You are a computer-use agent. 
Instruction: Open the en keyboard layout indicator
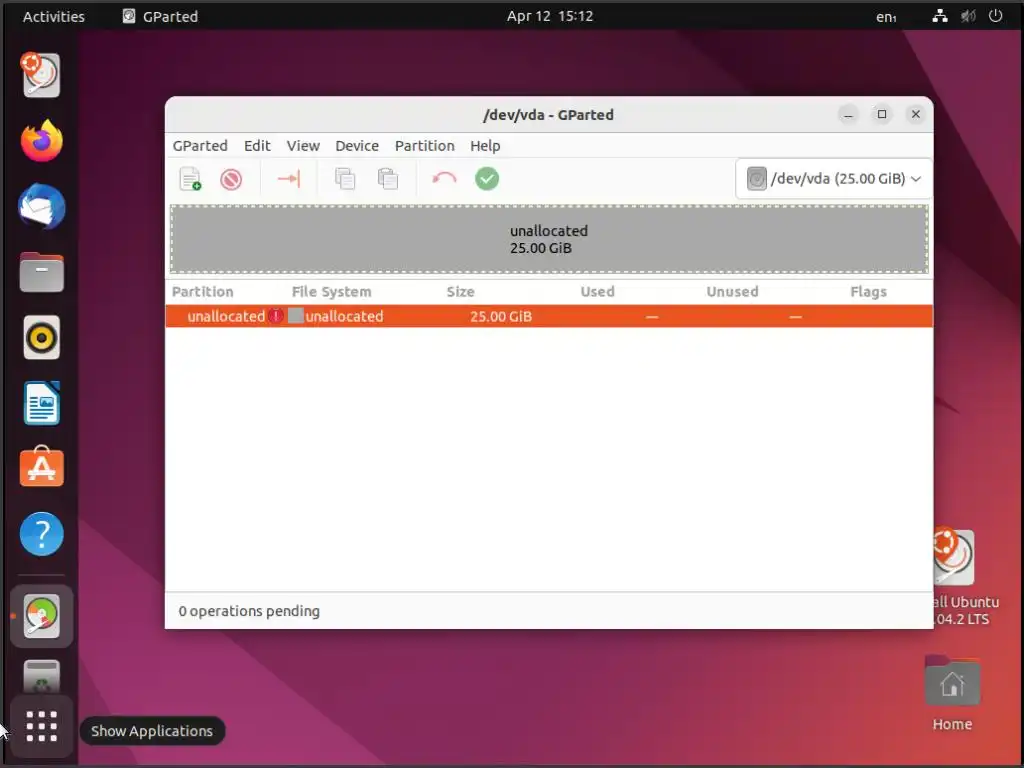[886, 17]
